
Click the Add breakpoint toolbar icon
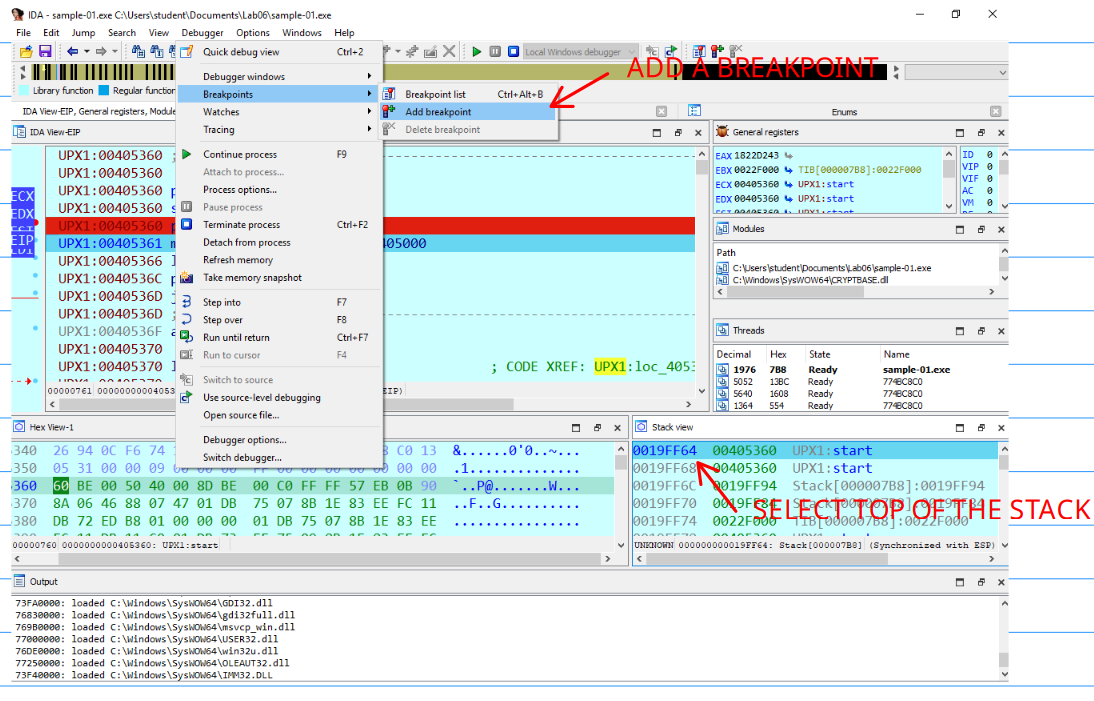coord(717,52)
